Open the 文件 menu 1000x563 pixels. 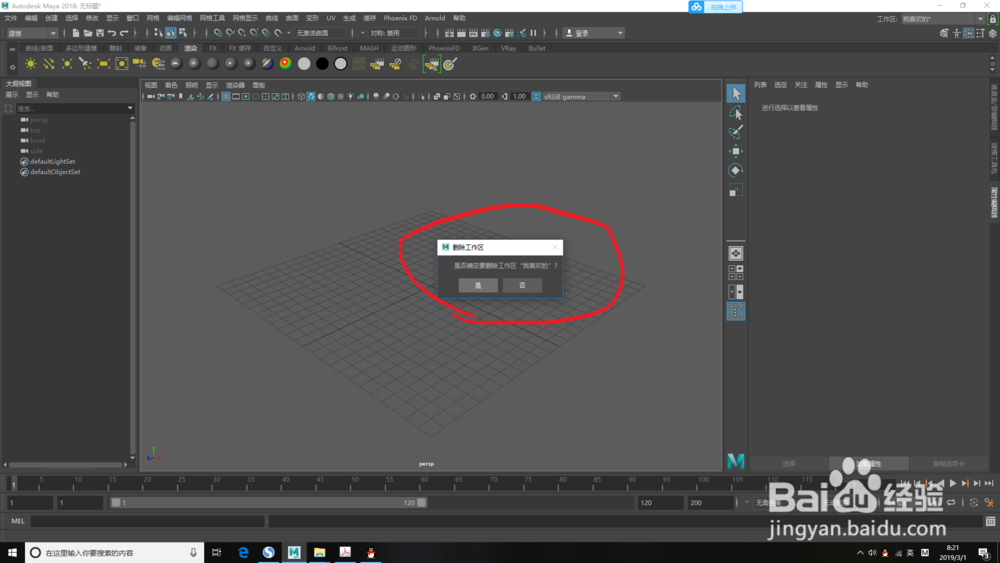[11, 18]
